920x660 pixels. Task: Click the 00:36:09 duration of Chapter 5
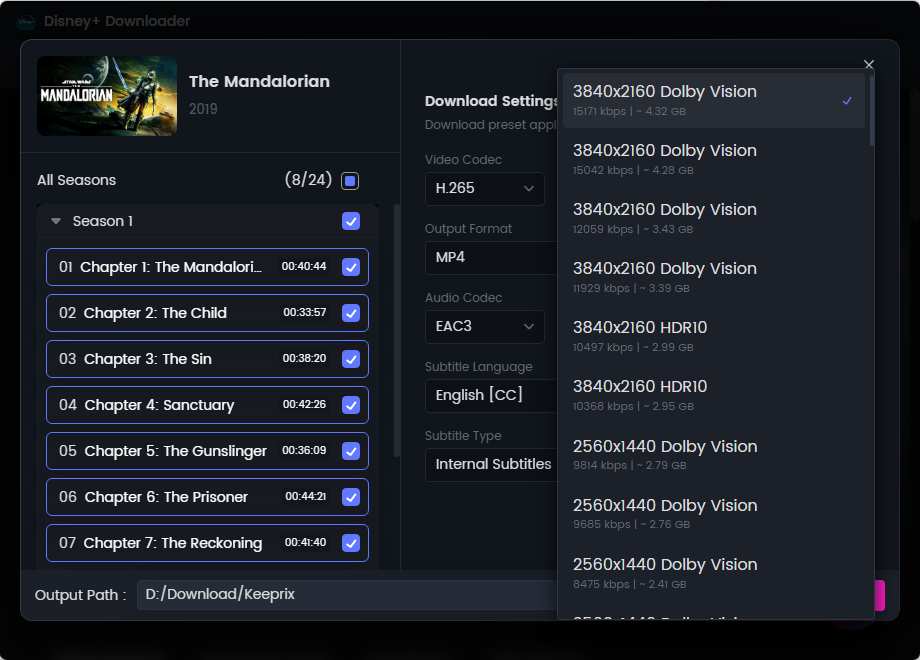[x=304, y=451]
